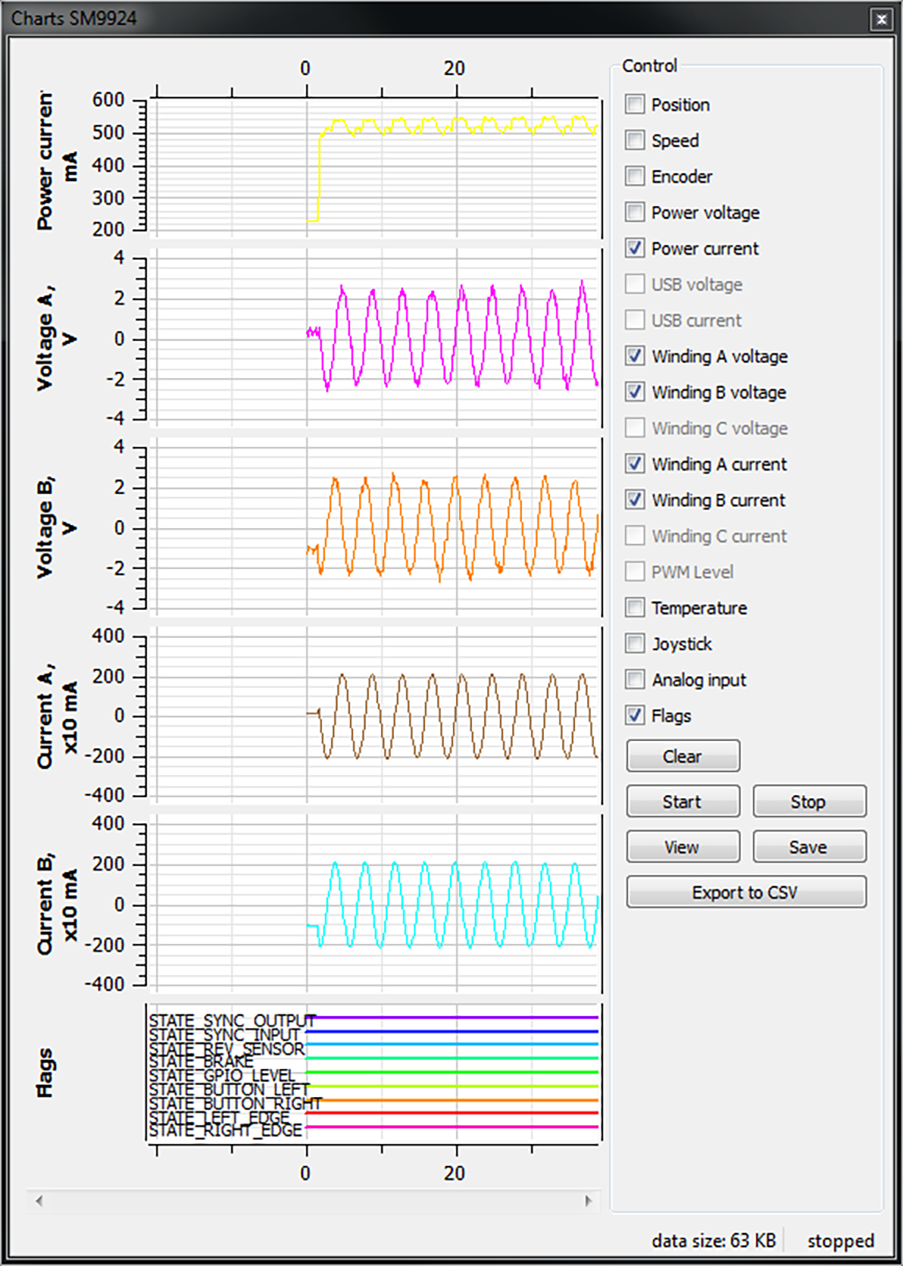Enable the Temperature checkbox

(634, 608)
